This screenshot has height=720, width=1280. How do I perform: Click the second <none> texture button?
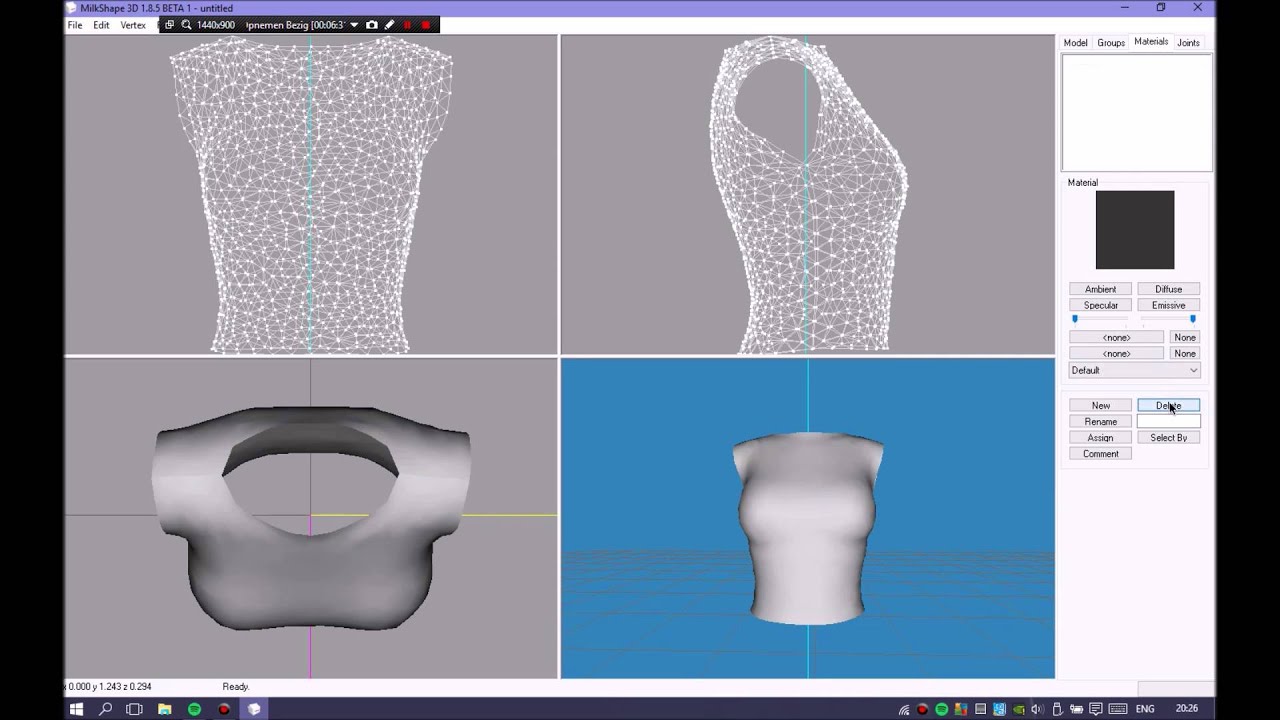(x=1116, y=353)
